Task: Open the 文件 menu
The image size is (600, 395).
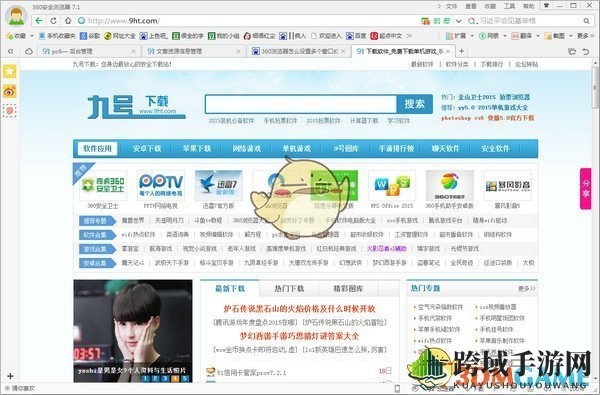Action: [452, 6]
